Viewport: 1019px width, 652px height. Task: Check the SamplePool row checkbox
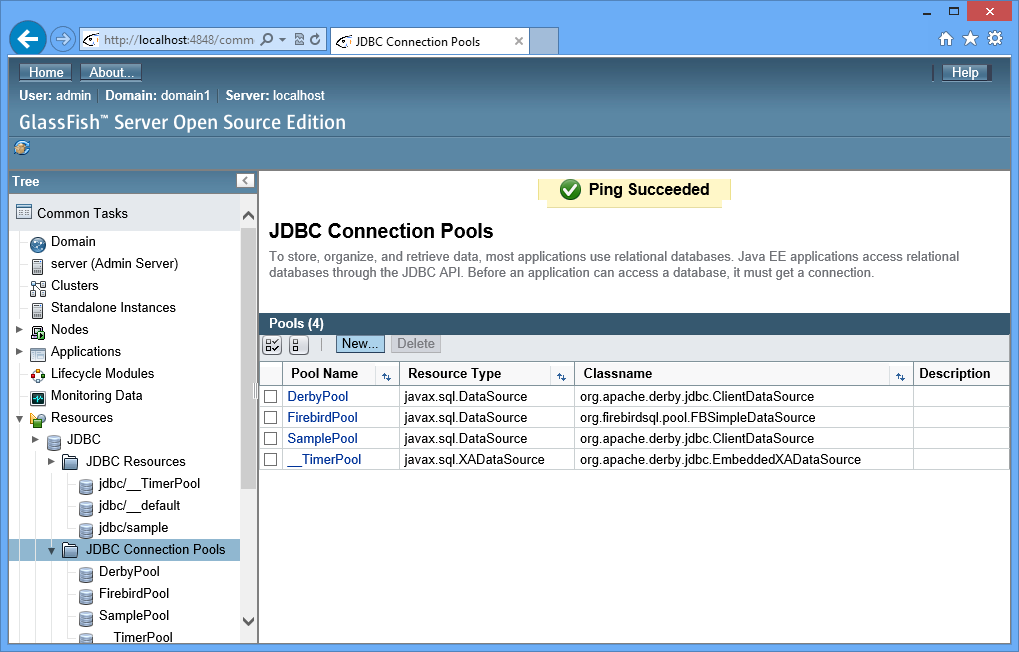pyautogui.click(x=271, y=439)
